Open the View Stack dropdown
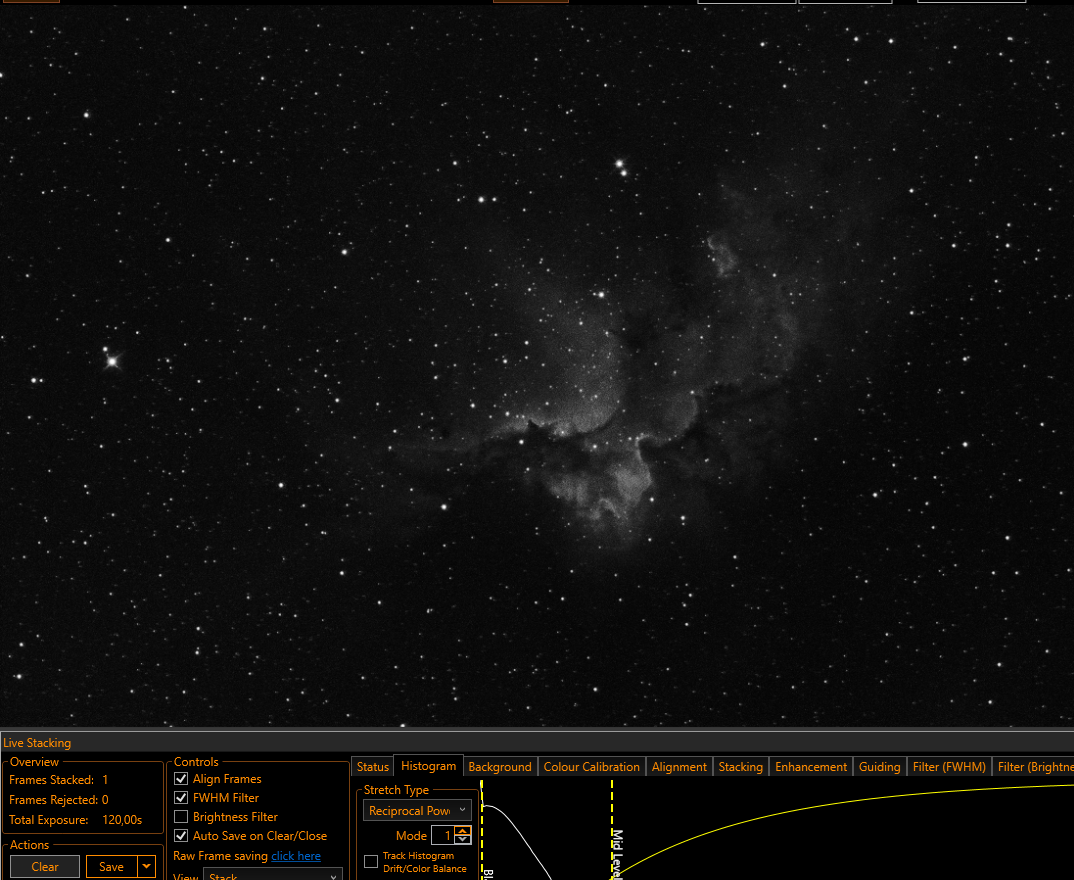The image size is (1074, 880). coord(273,876)
